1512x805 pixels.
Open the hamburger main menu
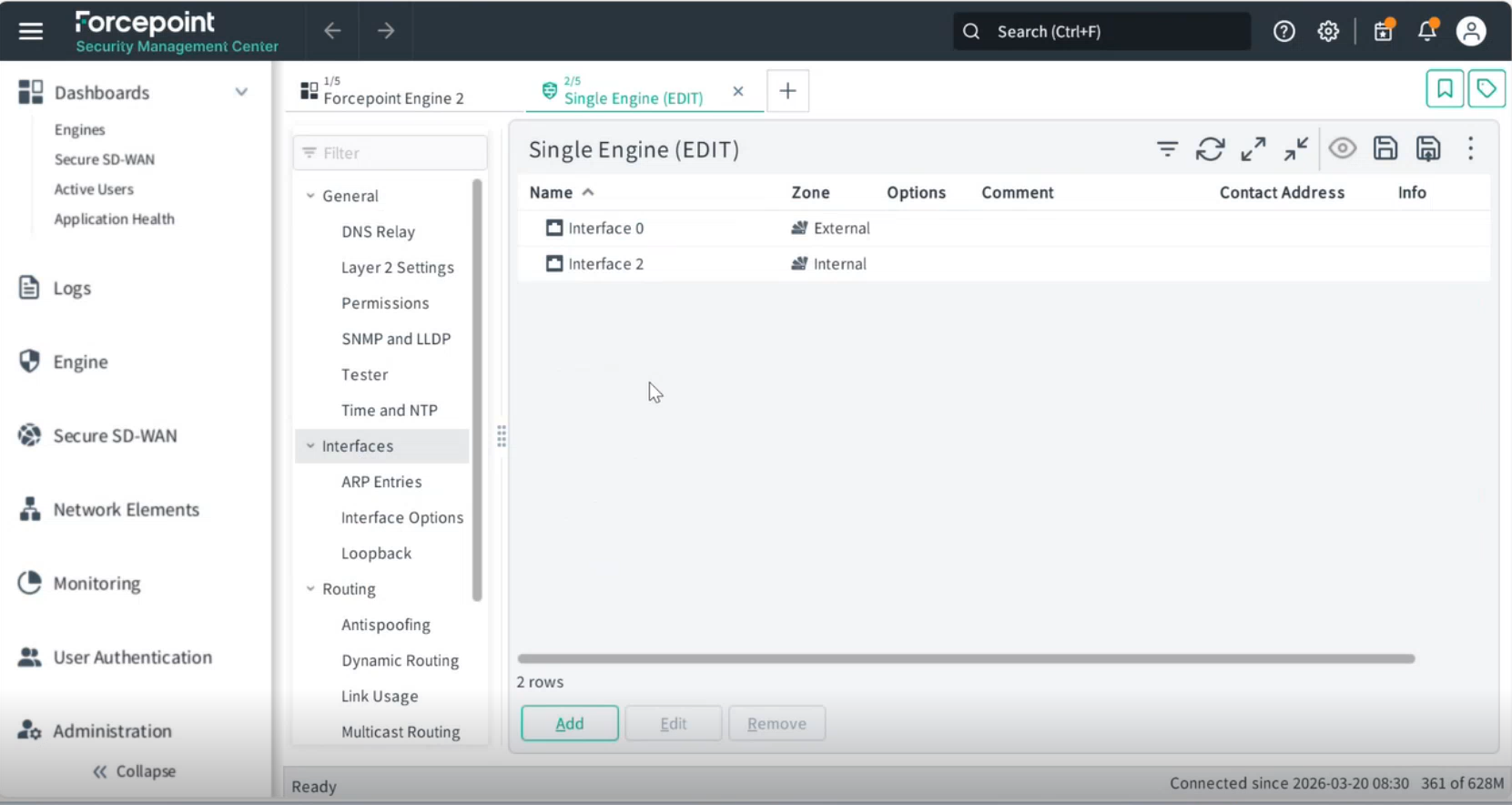point(31,31)
